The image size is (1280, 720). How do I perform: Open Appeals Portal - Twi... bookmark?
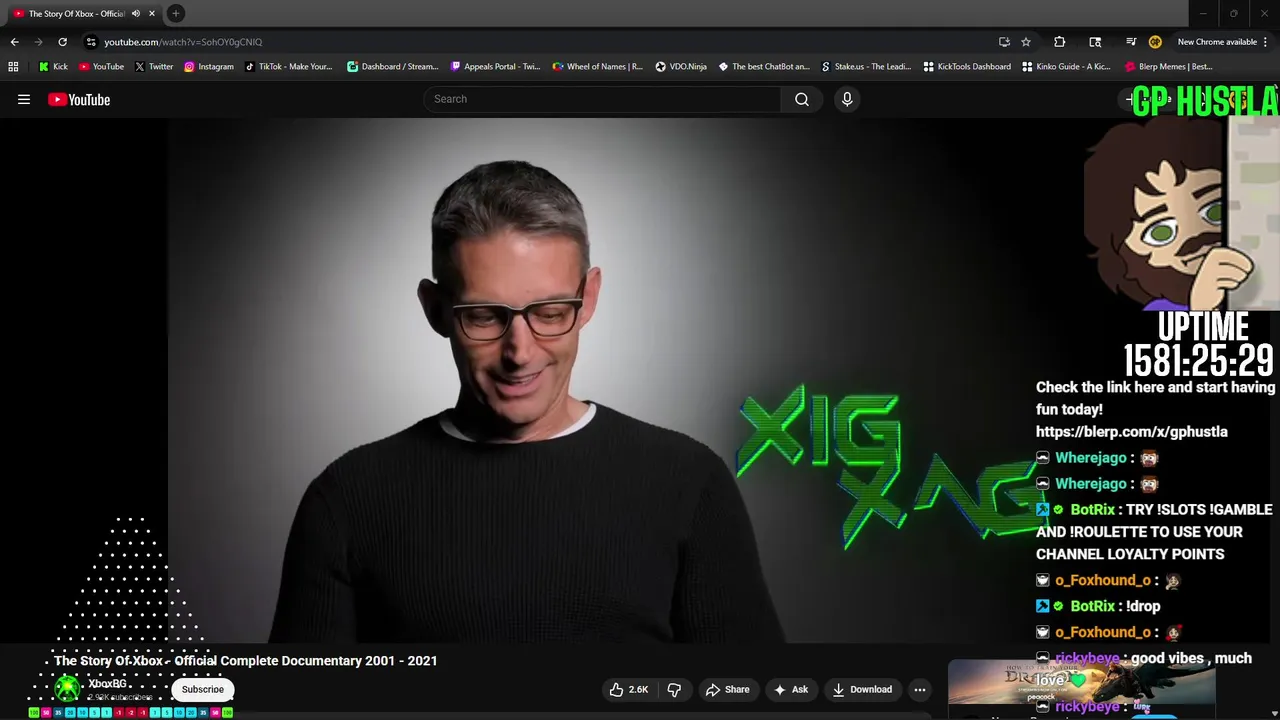pyautogui.click(x=495, y=67)
